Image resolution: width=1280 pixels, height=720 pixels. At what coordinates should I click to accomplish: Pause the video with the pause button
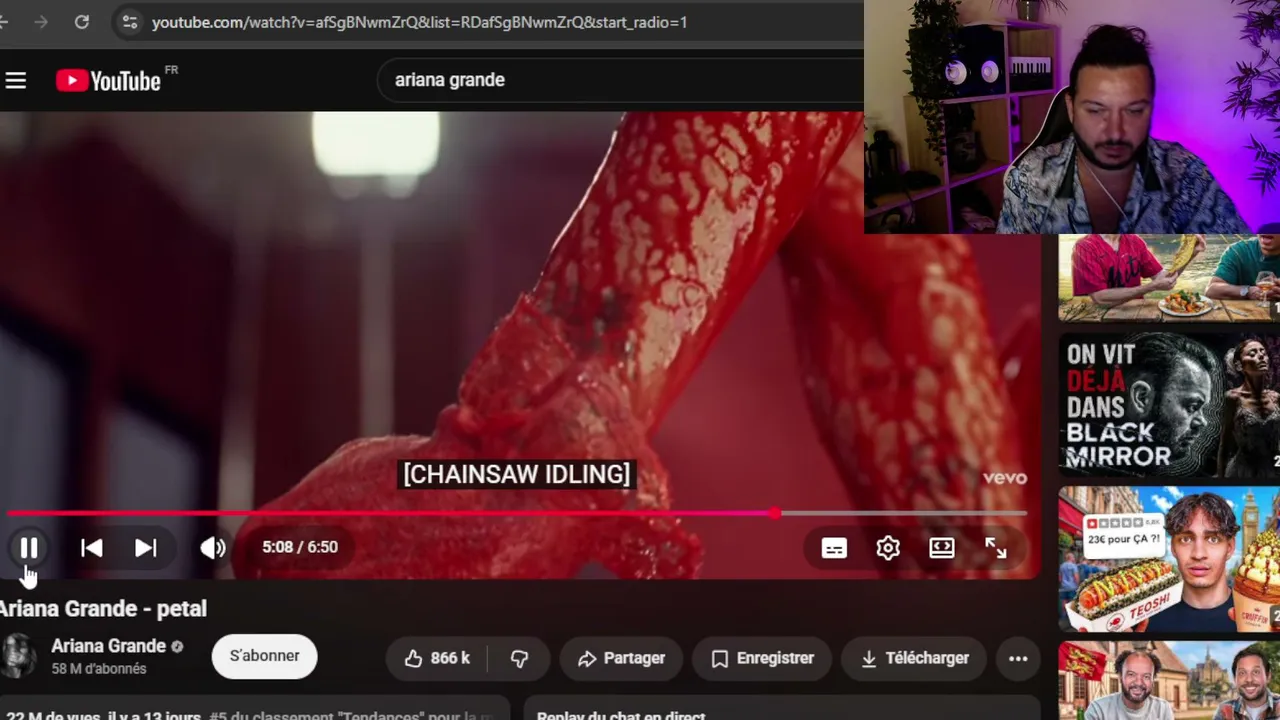tap(29, 547)
